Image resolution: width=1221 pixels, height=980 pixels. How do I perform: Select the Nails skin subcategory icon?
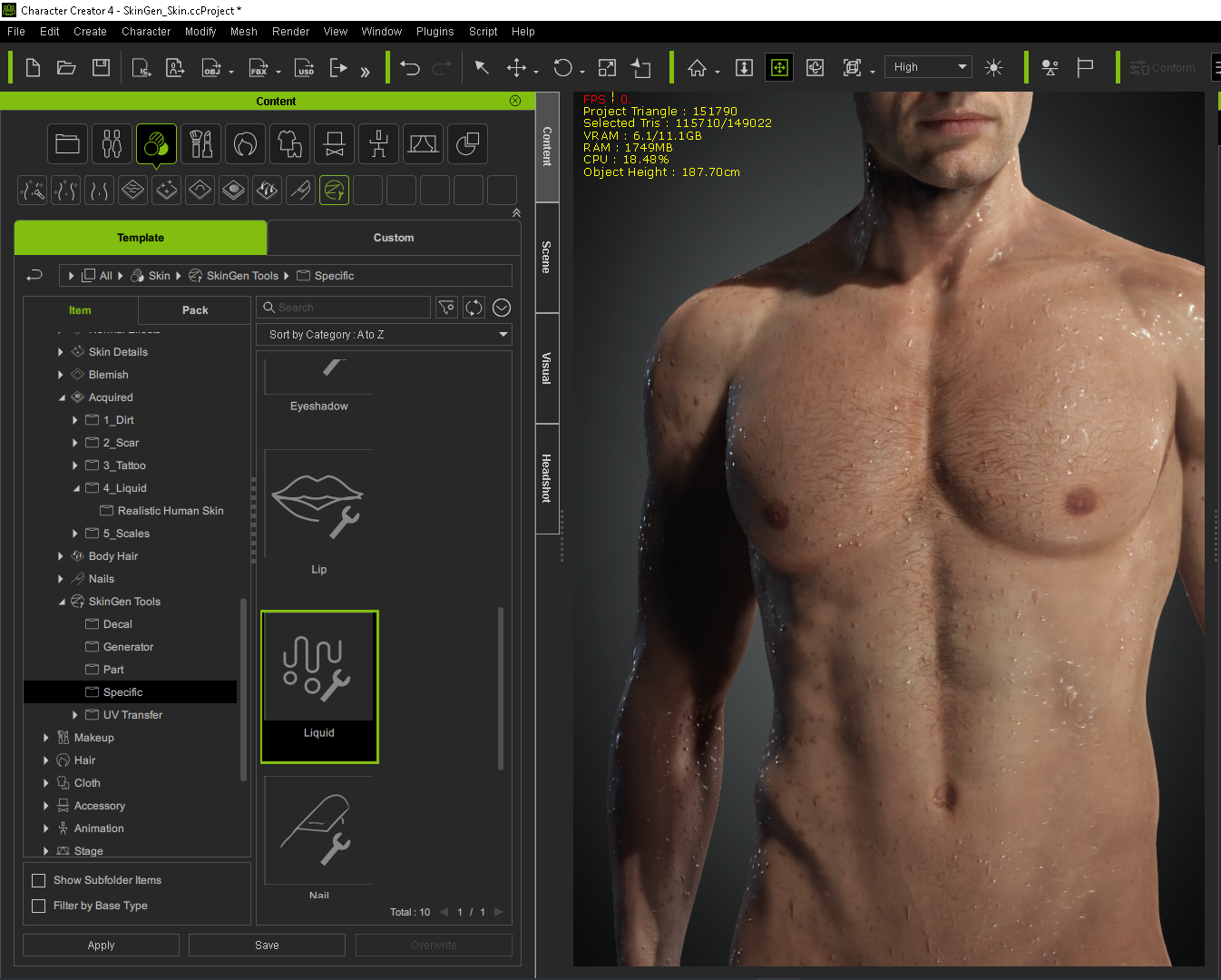click(300, 191)
